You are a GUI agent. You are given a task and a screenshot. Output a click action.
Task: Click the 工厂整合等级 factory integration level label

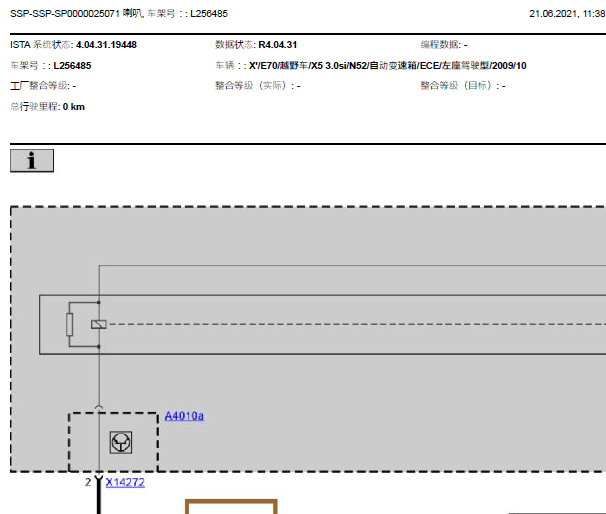(x=40, y=86)
